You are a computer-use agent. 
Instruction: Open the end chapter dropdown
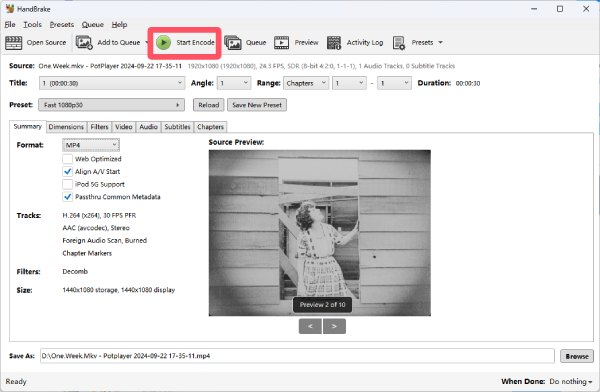(x=394, y=83)
